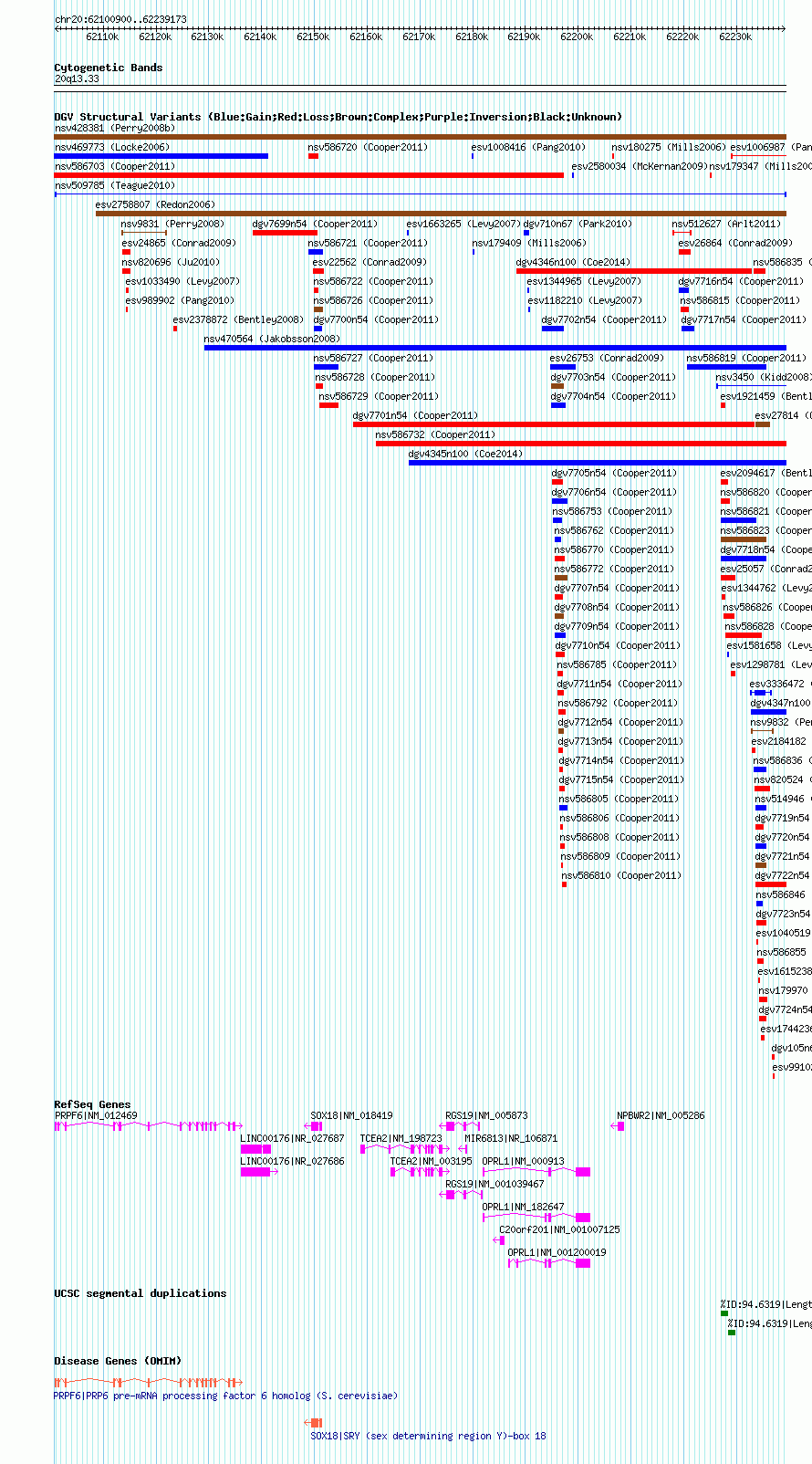Click the nsv586729 (Cooper2011) label
Screen dimensions: 812x1464
click(379, 396)
